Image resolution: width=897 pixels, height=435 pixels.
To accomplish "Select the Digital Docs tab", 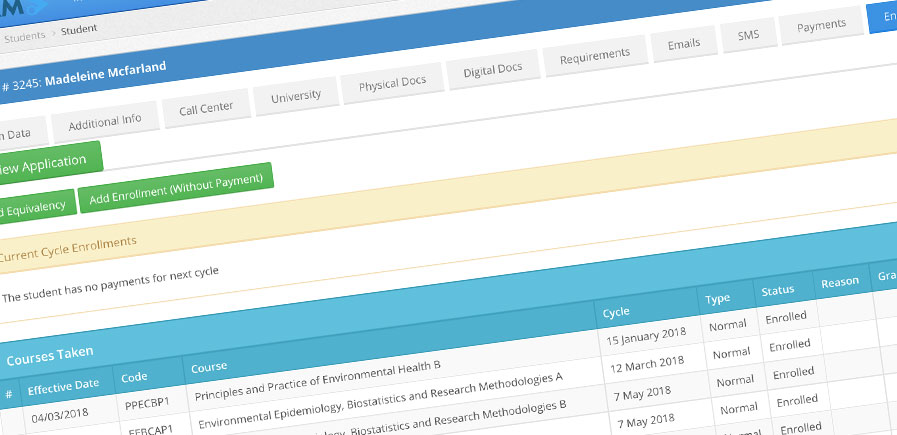I will 493,69.
